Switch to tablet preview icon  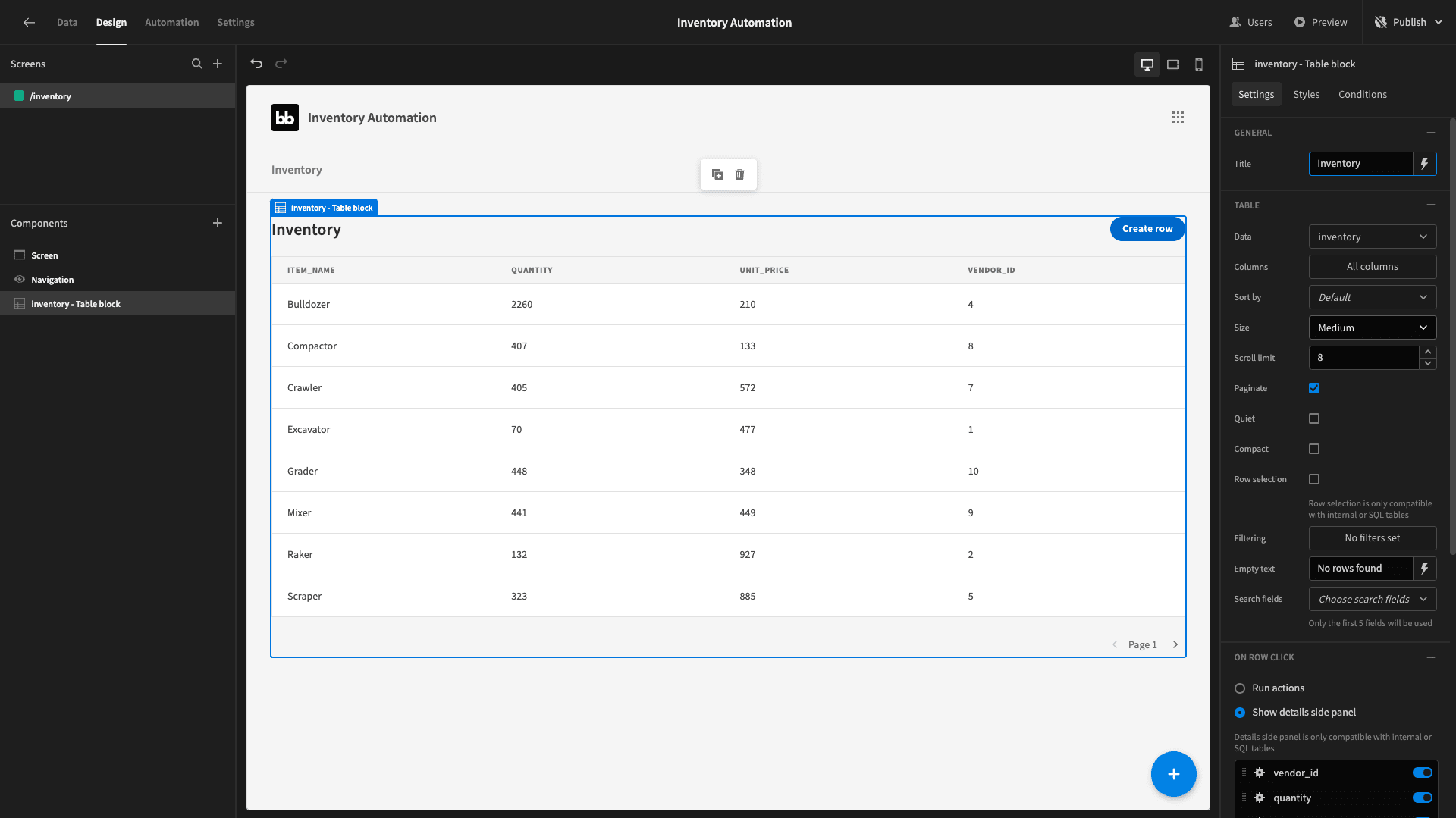tap(1173, 64)
